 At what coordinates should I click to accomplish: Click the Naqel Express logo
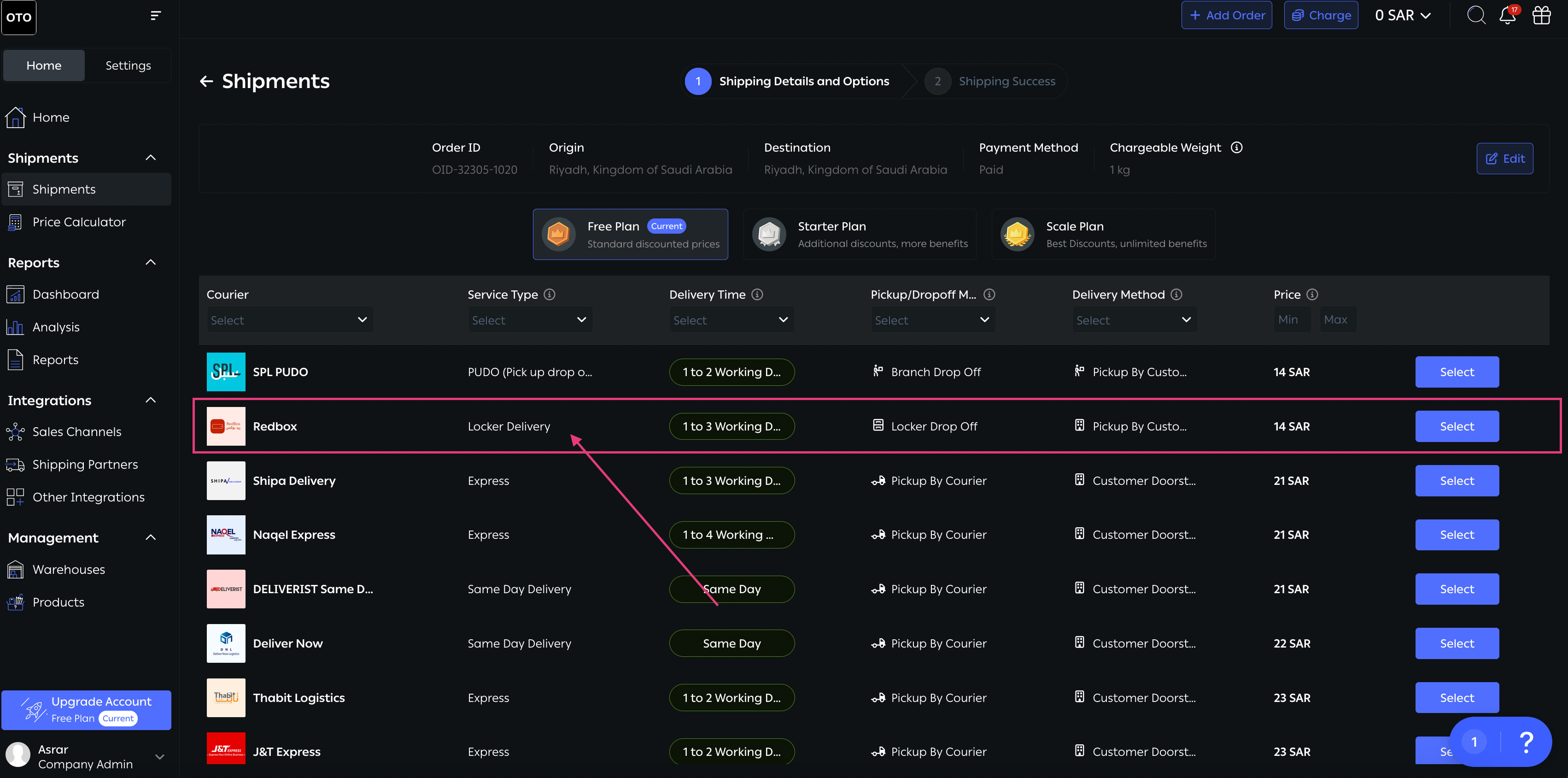pyautogui.click(x=226, y=535)
